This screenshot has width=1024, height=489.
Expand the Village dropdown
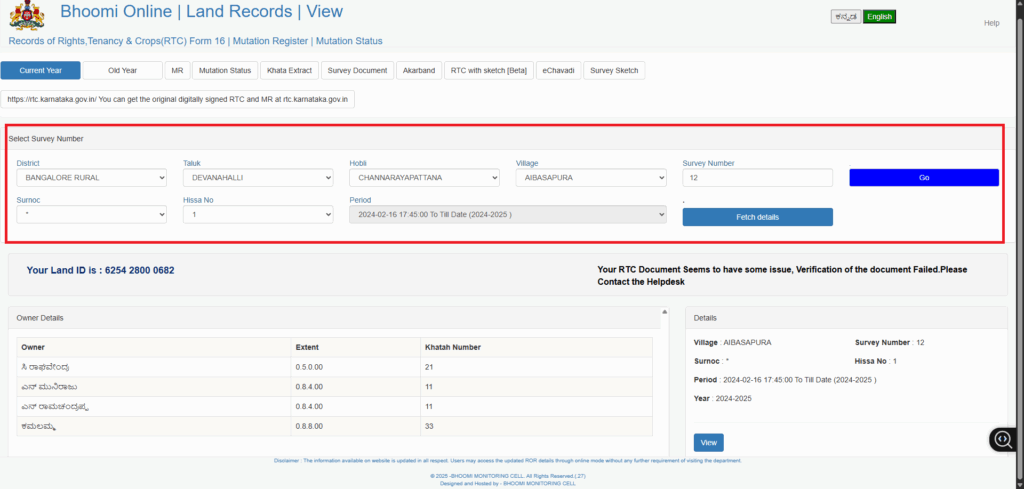coord(591,178)
